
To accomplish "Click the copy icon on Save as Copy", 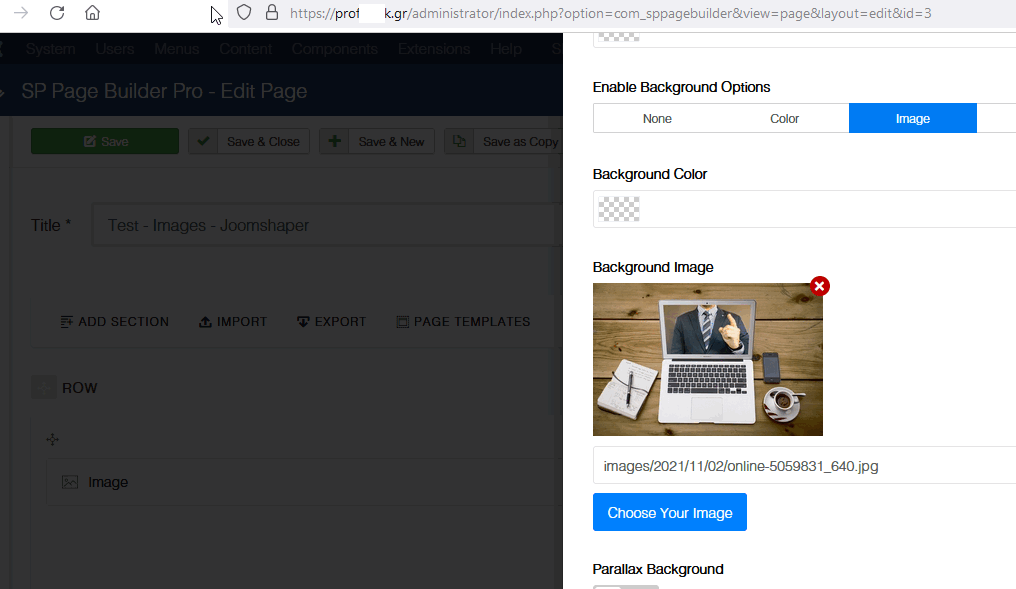I will coord(459,141).
